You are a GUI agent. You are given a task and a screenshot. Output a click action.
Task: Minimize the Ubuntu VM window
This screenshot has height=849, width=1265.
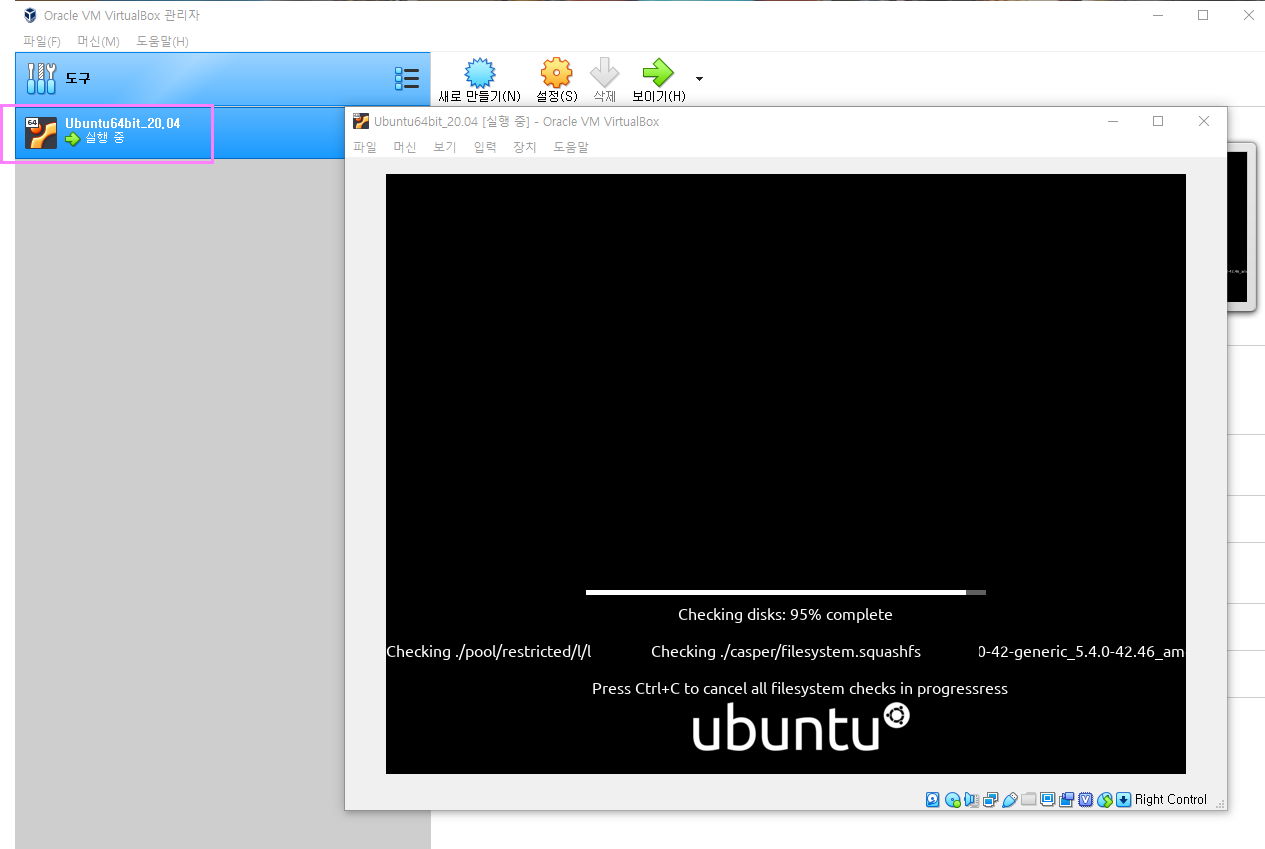1113,121
